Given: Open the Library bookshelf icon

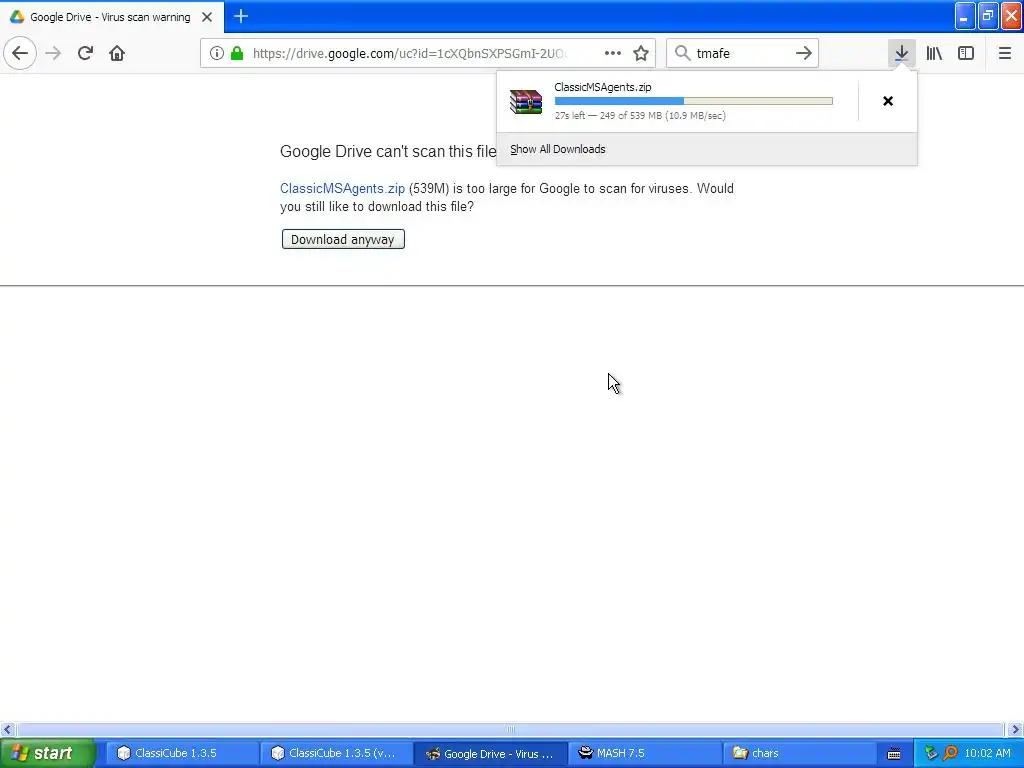Looking at the screenshot, I should click(x=934, y=53).
